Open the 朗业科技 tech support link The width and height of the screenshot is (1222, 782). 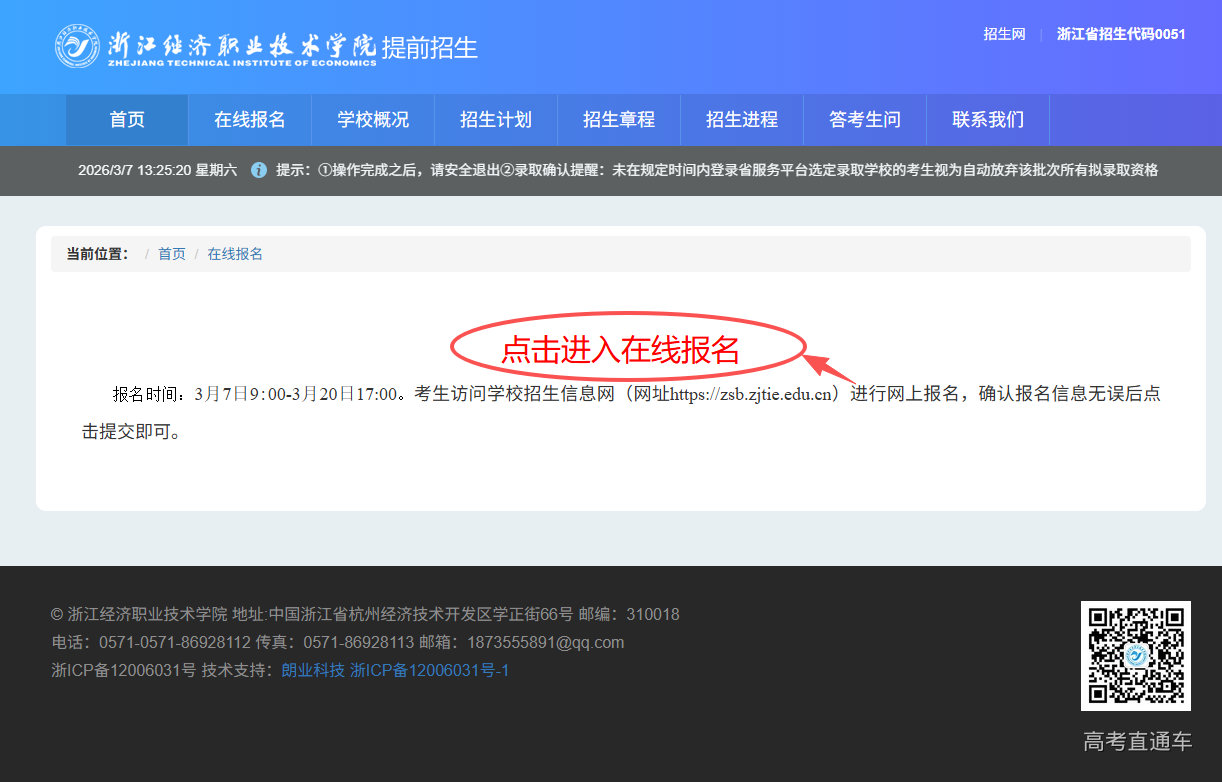(x=313, y=670)
